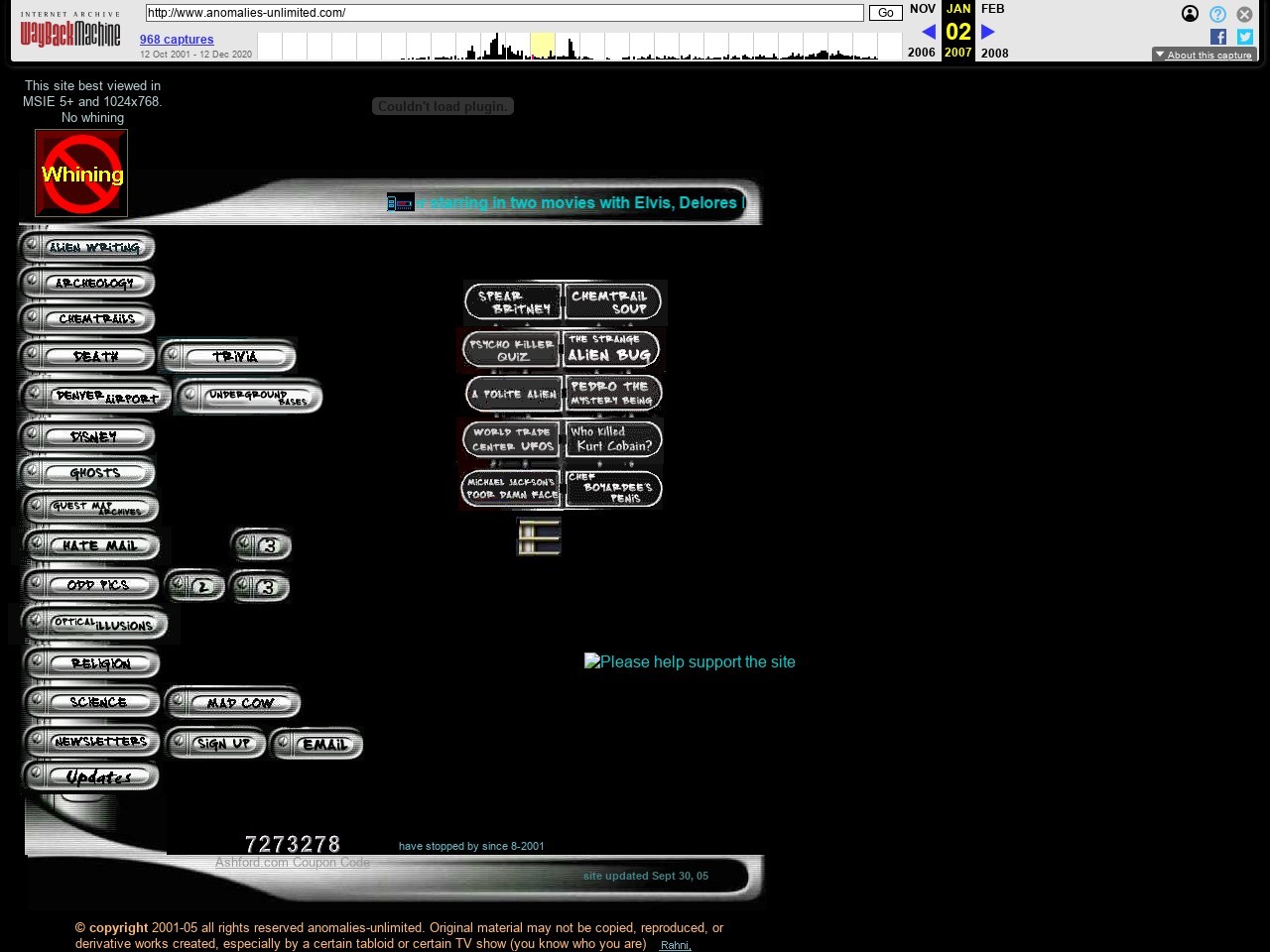Open the Psycho Killer Quiz button
This screenshot has height=952, width=1270.
[x=512, y=350]
